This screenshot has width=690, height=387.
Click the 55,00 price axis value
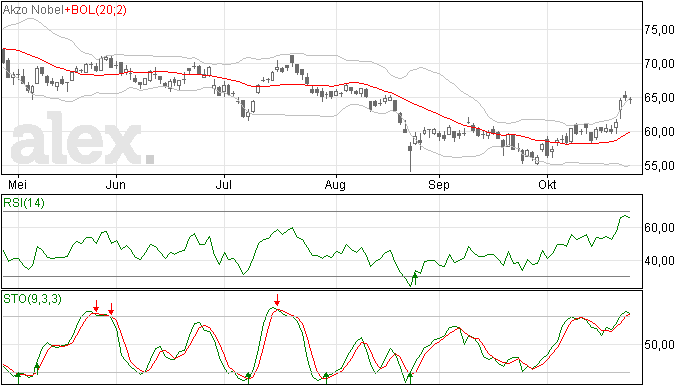659,166
